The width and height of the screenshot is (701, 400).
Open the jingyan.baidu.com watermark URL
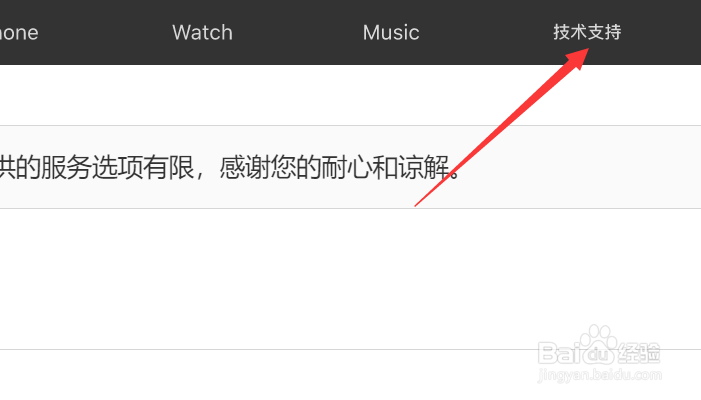[600, 375]
